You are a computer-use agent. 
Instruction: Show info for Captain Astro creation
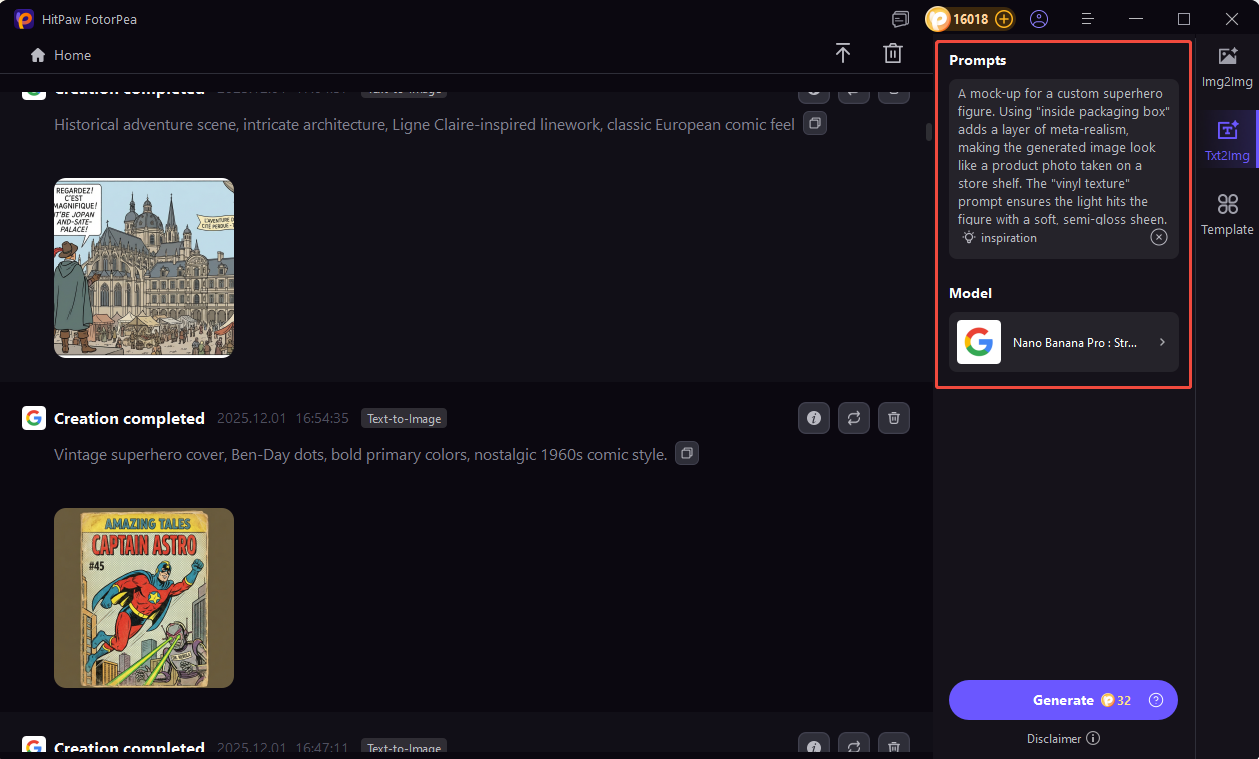pyautogui.click(x=814, y=418)
